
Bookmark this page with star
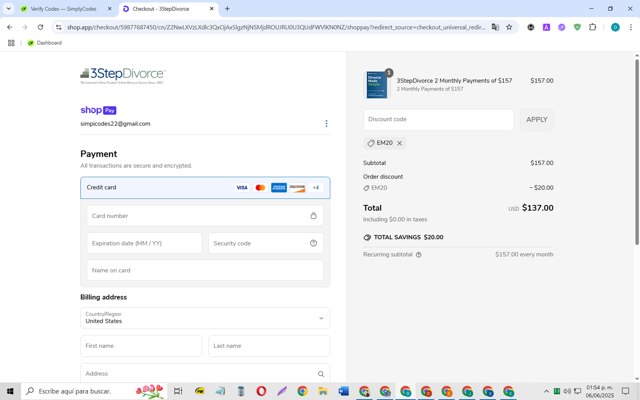point(509,27)
